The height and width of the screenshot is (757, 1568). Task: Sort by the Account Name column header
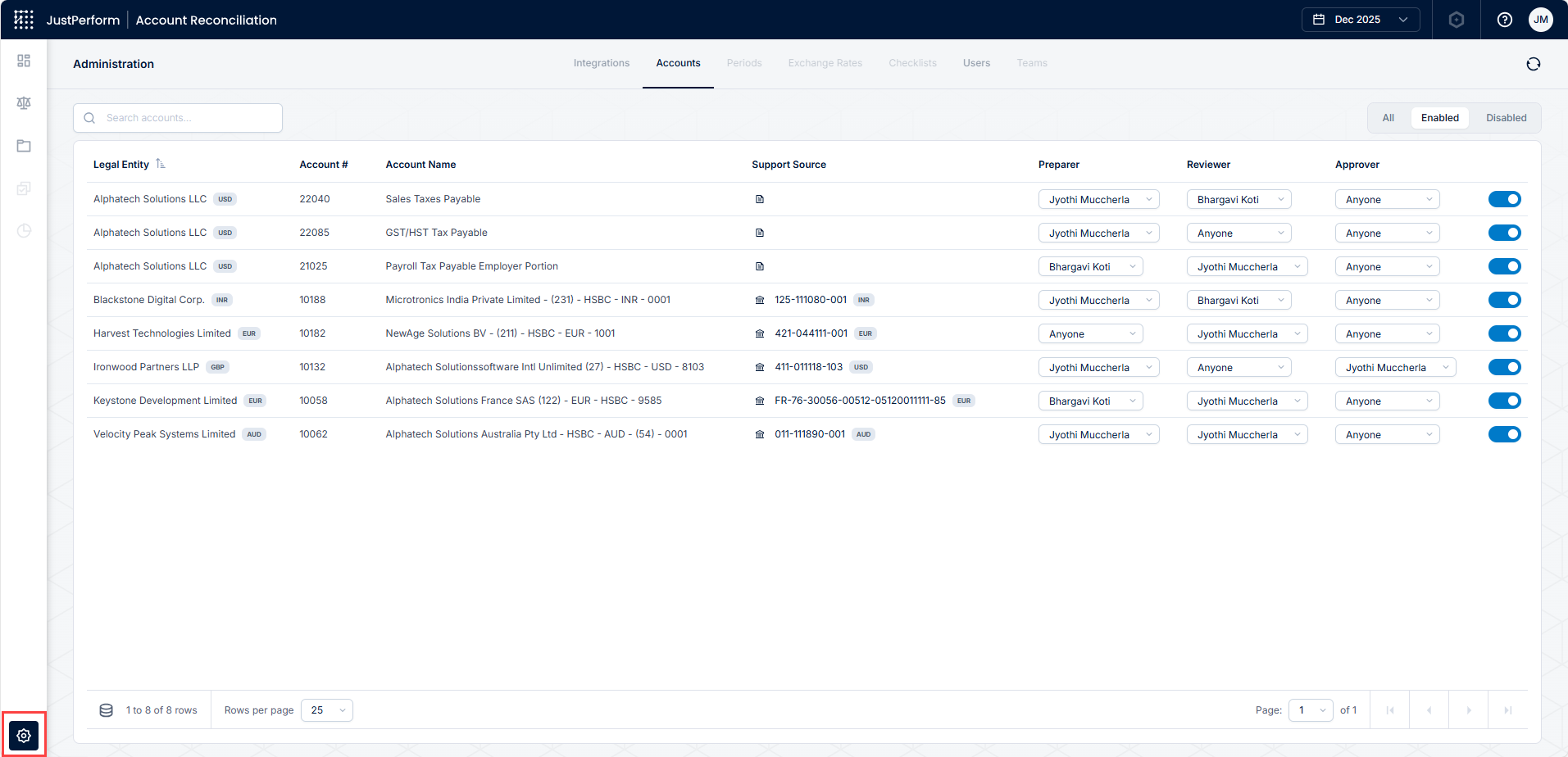(420, 165)
